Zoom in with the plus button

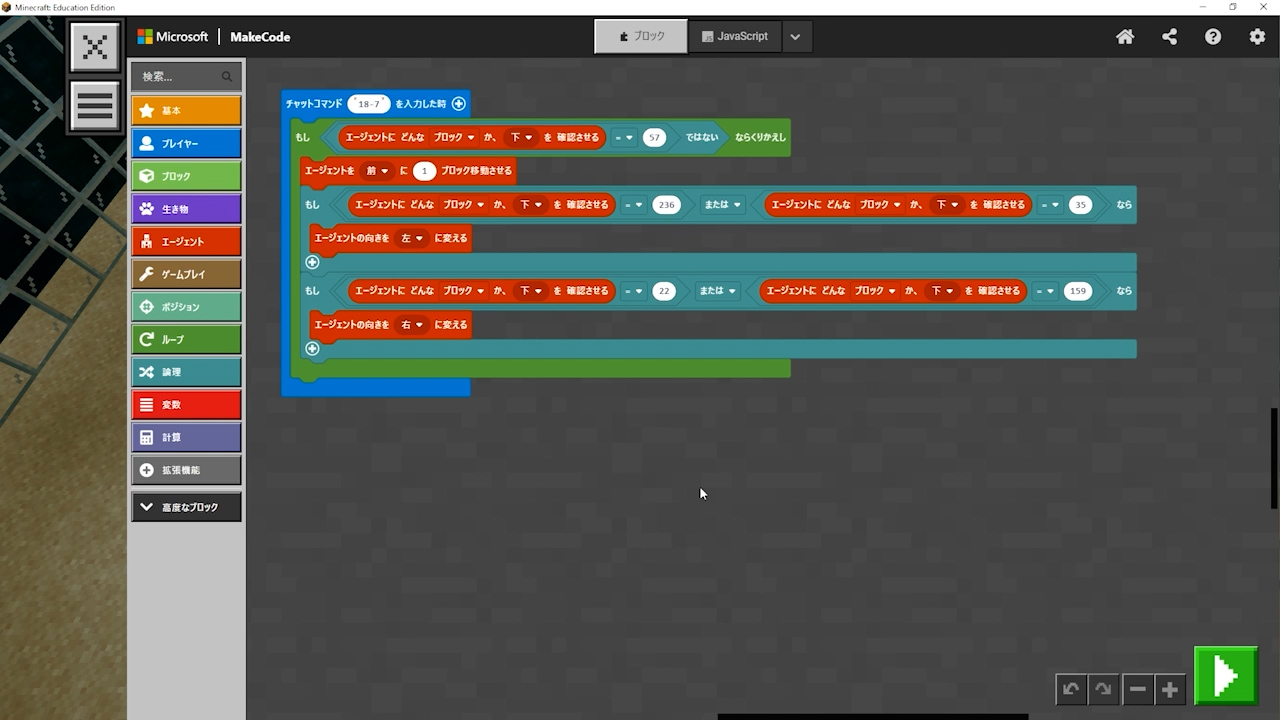pyautogui.click(x=1169, y=689)
